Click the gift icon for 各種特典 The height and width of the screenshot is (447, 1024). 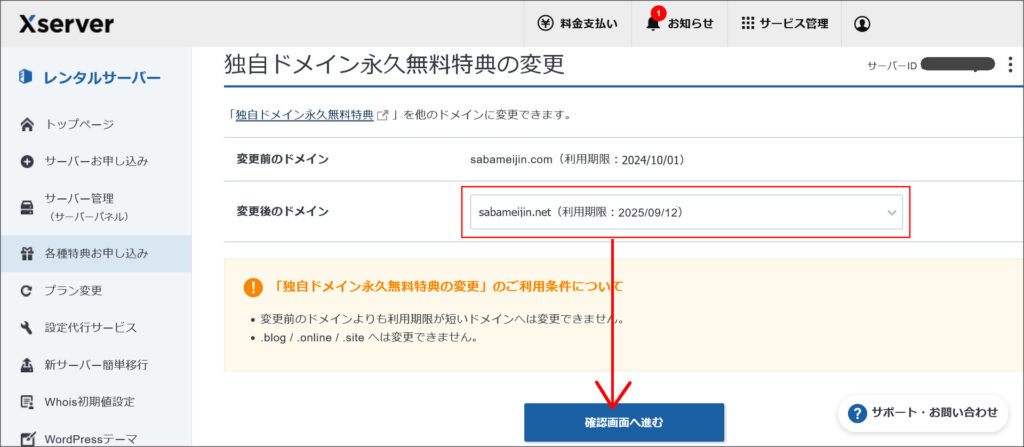tap(27, 254)
